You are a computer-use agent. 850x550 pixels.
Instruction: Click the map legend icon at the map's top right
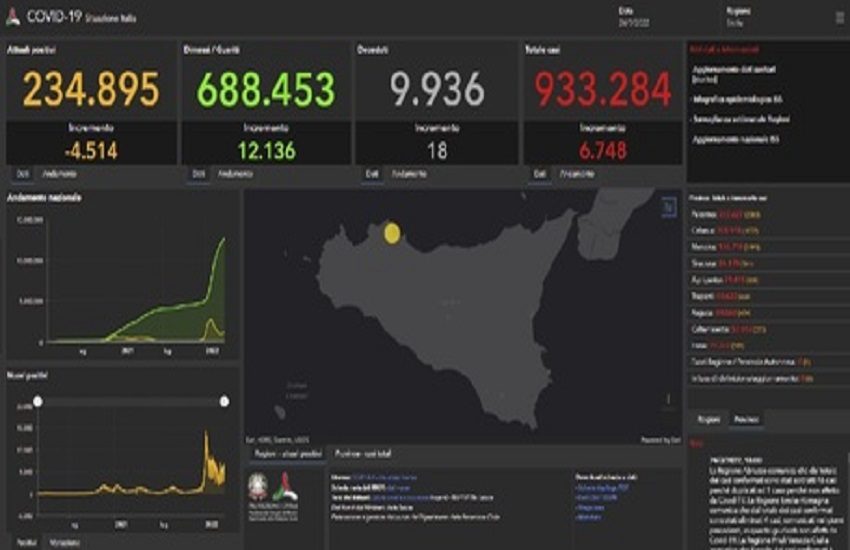[668, 206]
